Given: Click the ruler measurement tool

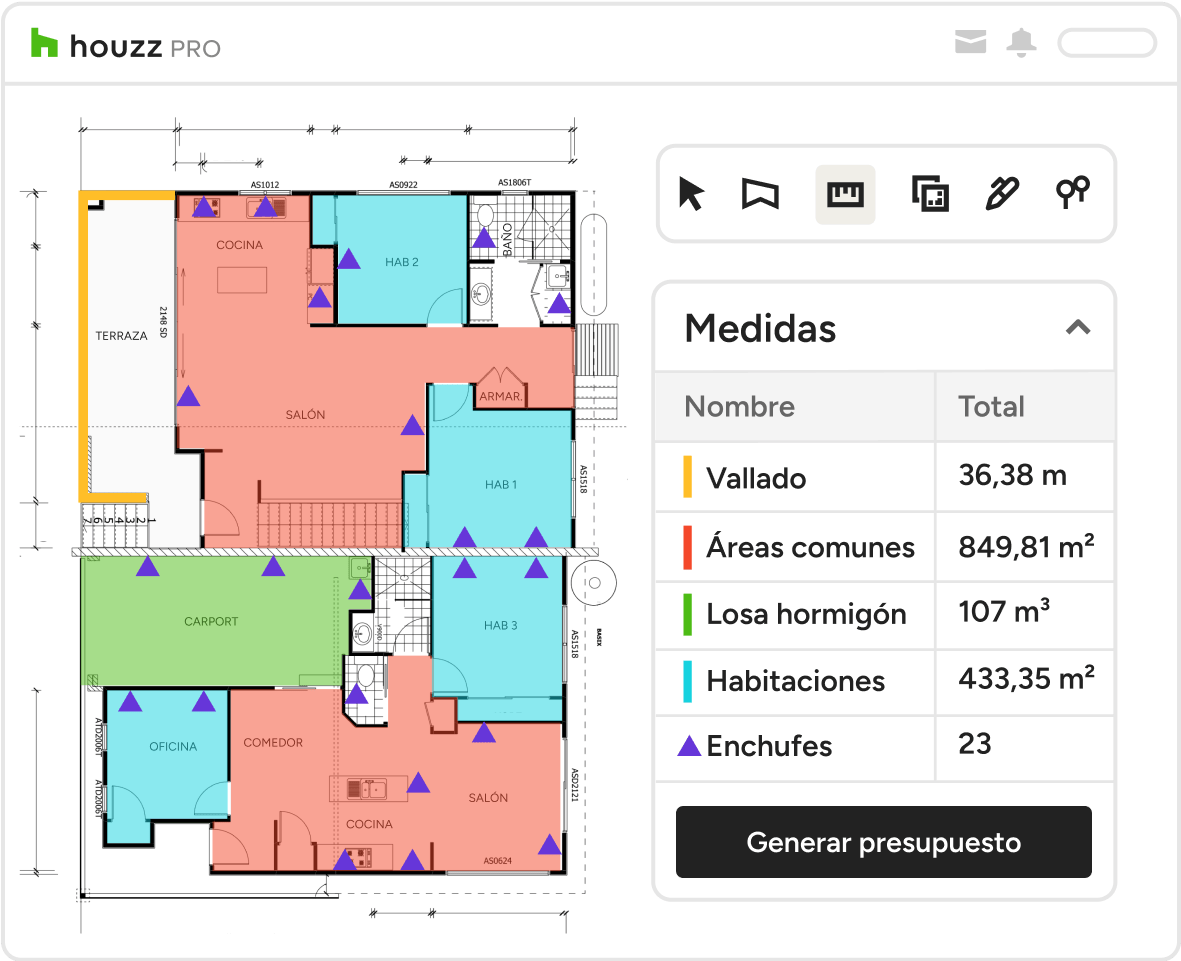Looking at the screenshot, I should (x=845, y=194).
